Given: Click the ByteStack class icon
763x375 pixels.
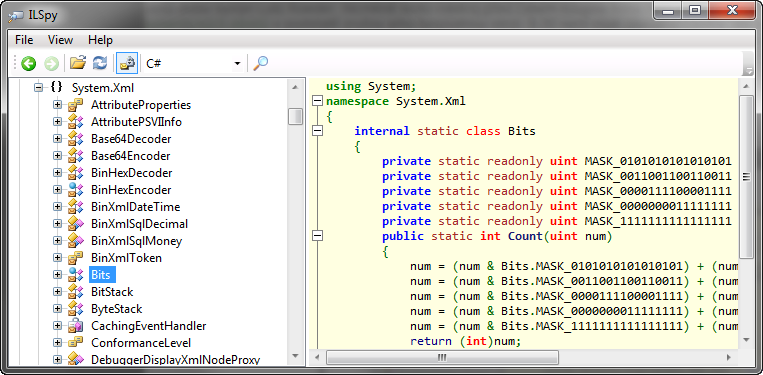Looking at the screenshot, I should click(x=75, y=309).
